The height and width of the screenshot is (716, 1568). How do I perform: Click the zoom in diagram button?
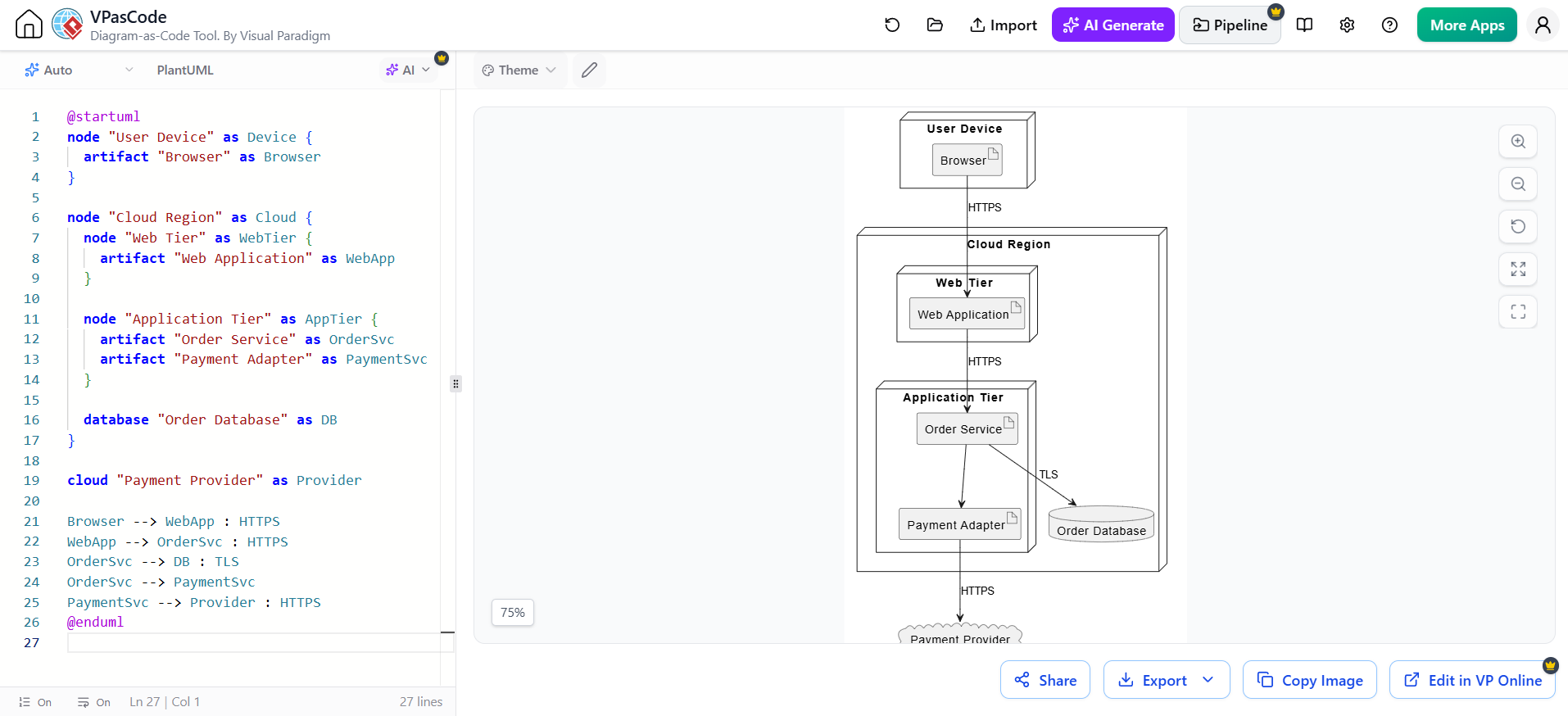click(x=1518, y=142)
